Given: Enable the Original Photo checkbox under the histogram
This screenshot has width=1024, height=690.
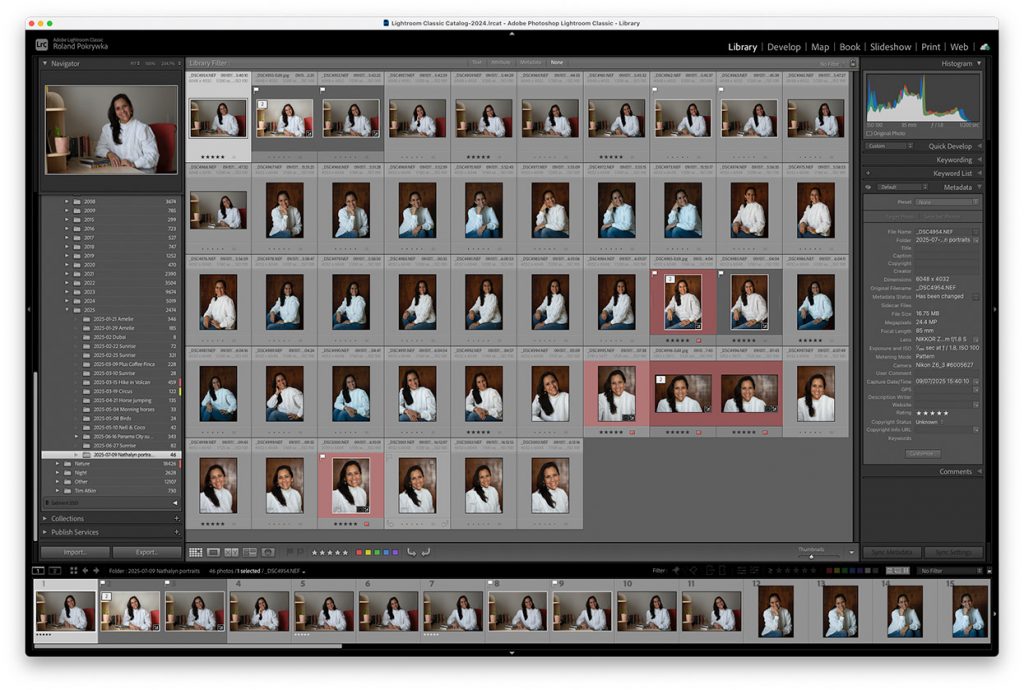Looking at the screenshot, I should (869, 133).
